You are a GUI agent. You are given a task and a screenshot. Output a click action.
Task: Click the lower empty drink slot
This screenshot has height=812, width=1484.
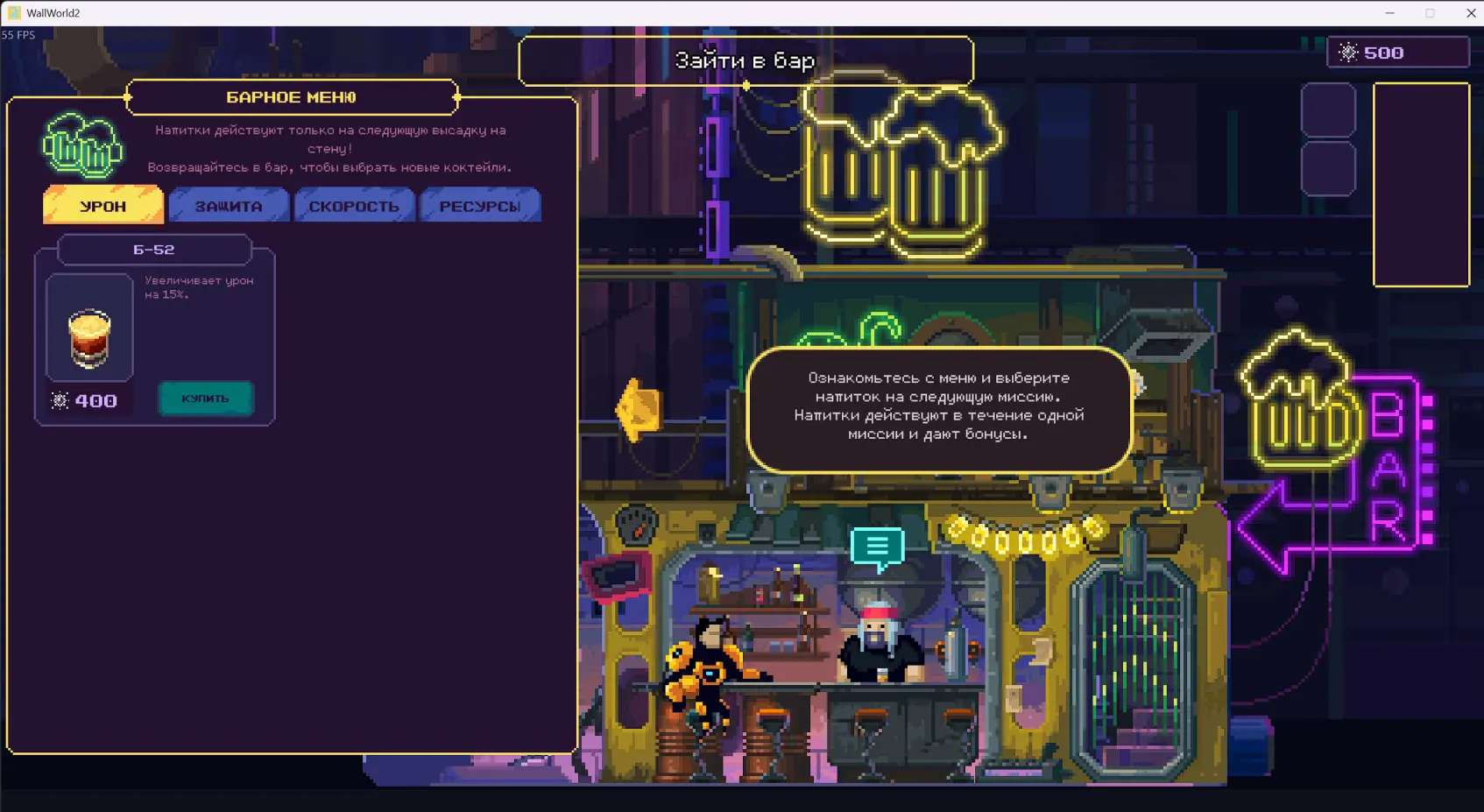pyautogui.click(x=1328, y=168)
